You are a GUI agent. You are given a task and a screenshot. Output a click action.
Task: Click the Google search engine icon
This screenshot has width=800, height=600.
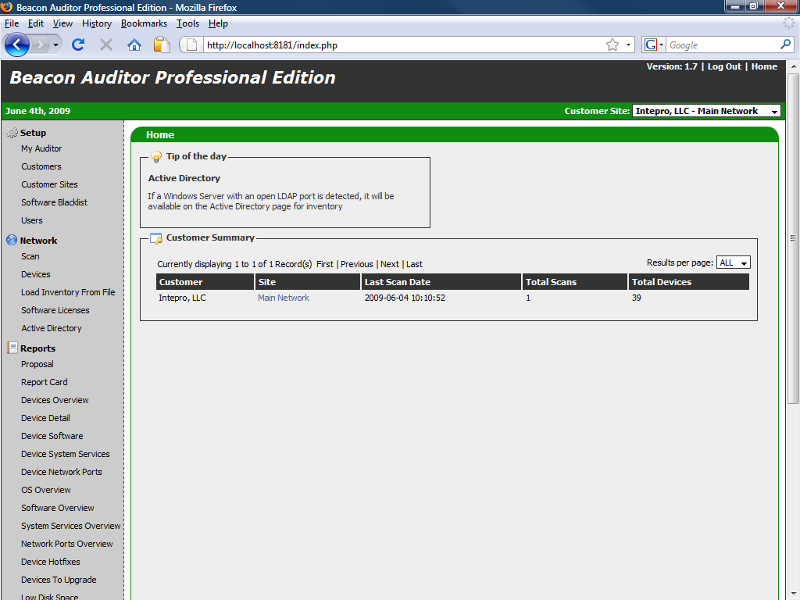coord(651,45)
